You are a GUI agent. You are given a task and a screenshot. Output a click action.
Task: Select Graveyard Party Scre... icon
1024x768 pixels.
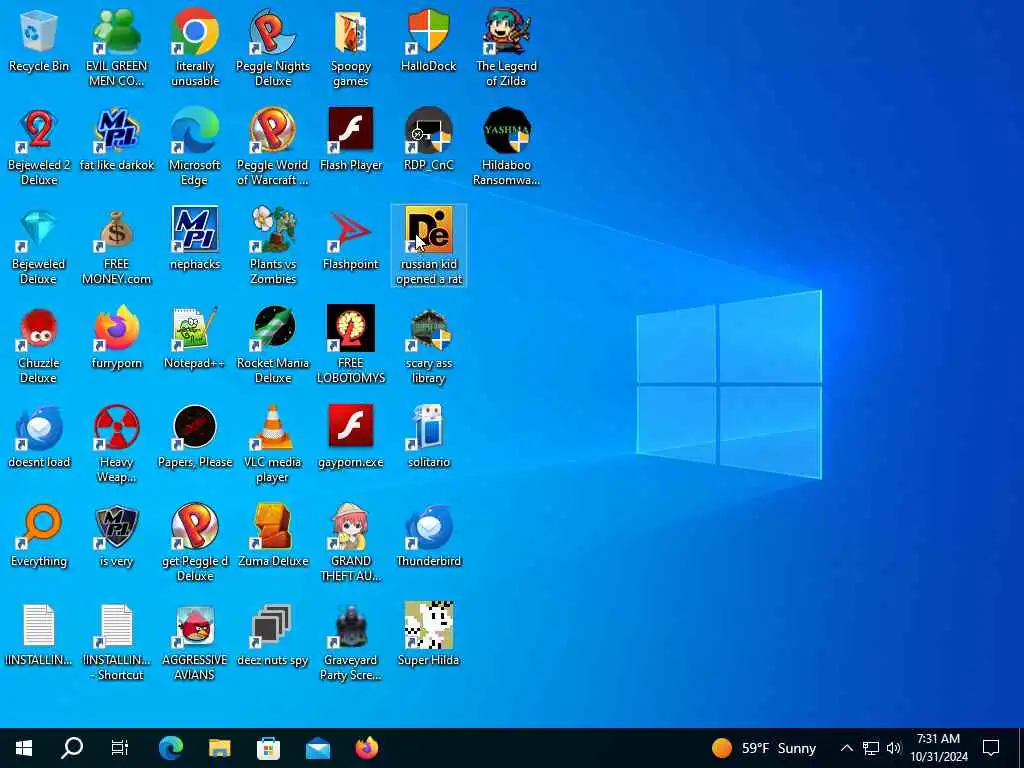pos(351,626)
